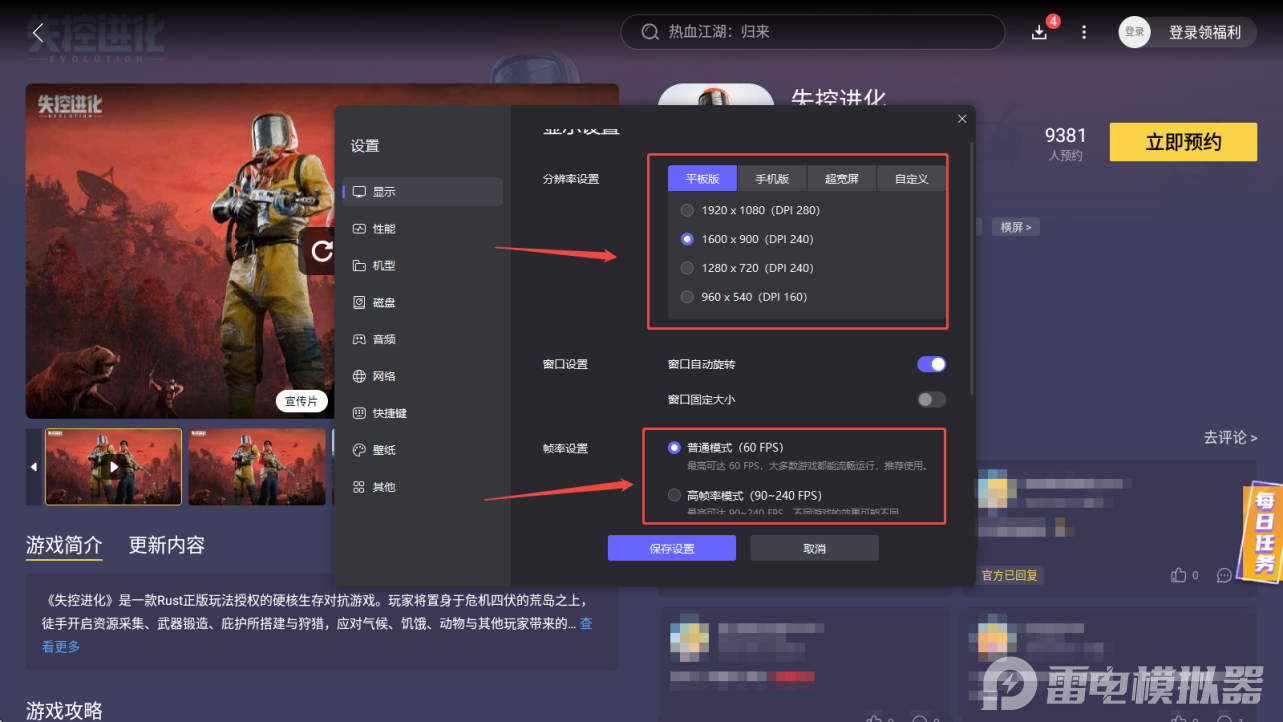This screenshot has width=1283, height=722.
Task: Enable the 窗口固定大小 switch
Action: pyautogui.click(x=931, y=400)
